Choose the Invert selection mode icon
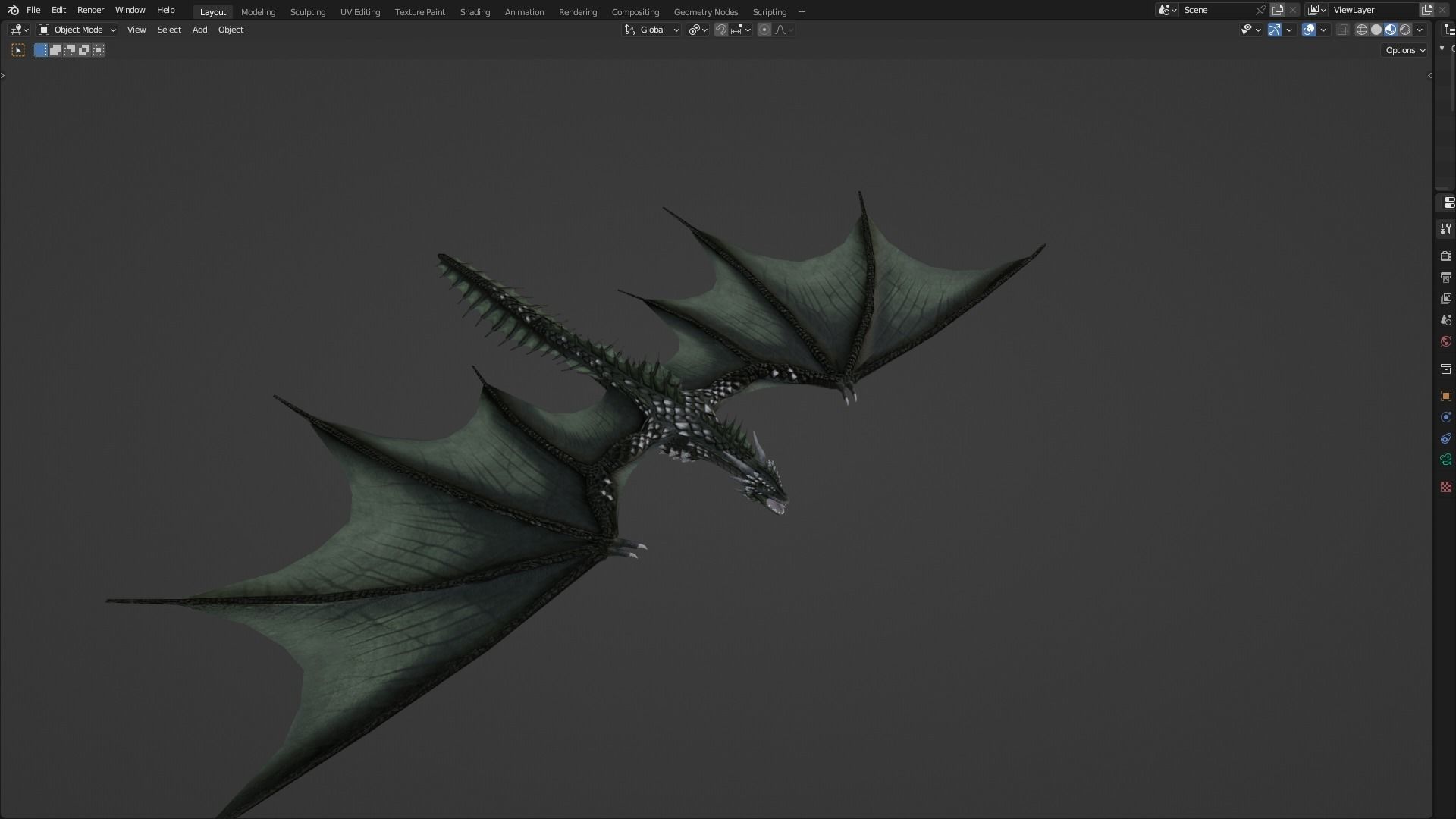 [x=84, y=50]
